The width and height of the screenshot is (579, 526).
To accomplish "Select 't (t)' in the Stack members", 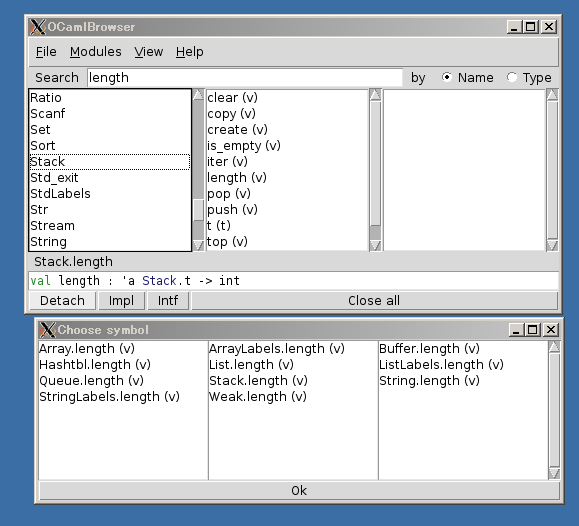I will click(x=287, y=226).
